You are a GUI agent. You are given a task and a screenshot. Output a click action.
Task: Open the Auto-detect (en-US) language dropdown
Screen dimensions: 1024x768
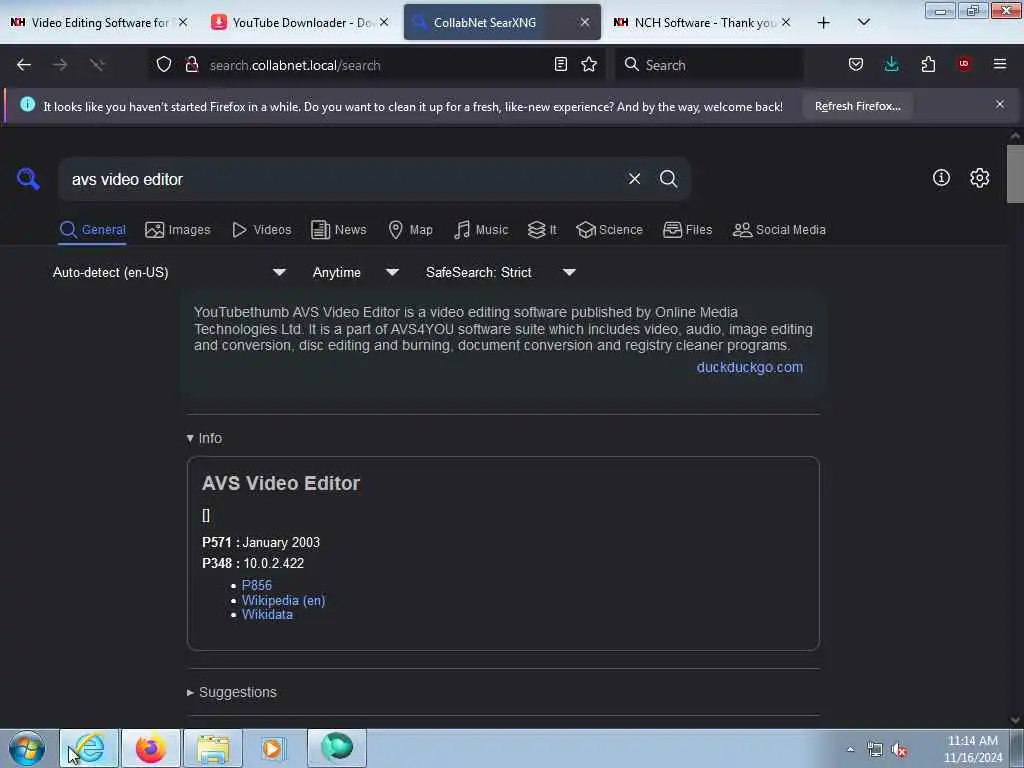click(x=169, y=272)
